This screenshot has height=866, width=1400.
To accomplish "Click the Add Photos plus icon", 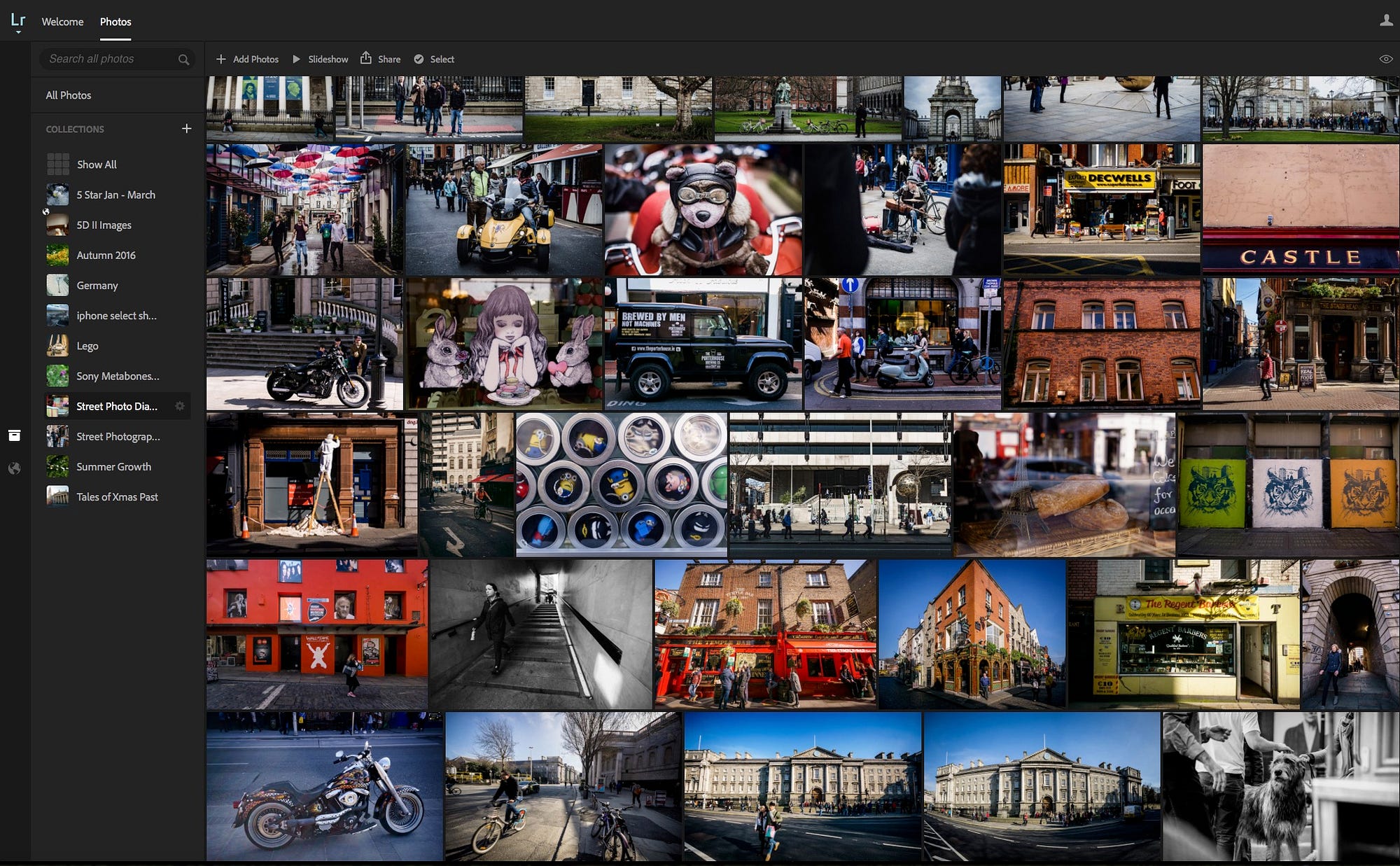I will pyautogui.click(x=221, y=60).
